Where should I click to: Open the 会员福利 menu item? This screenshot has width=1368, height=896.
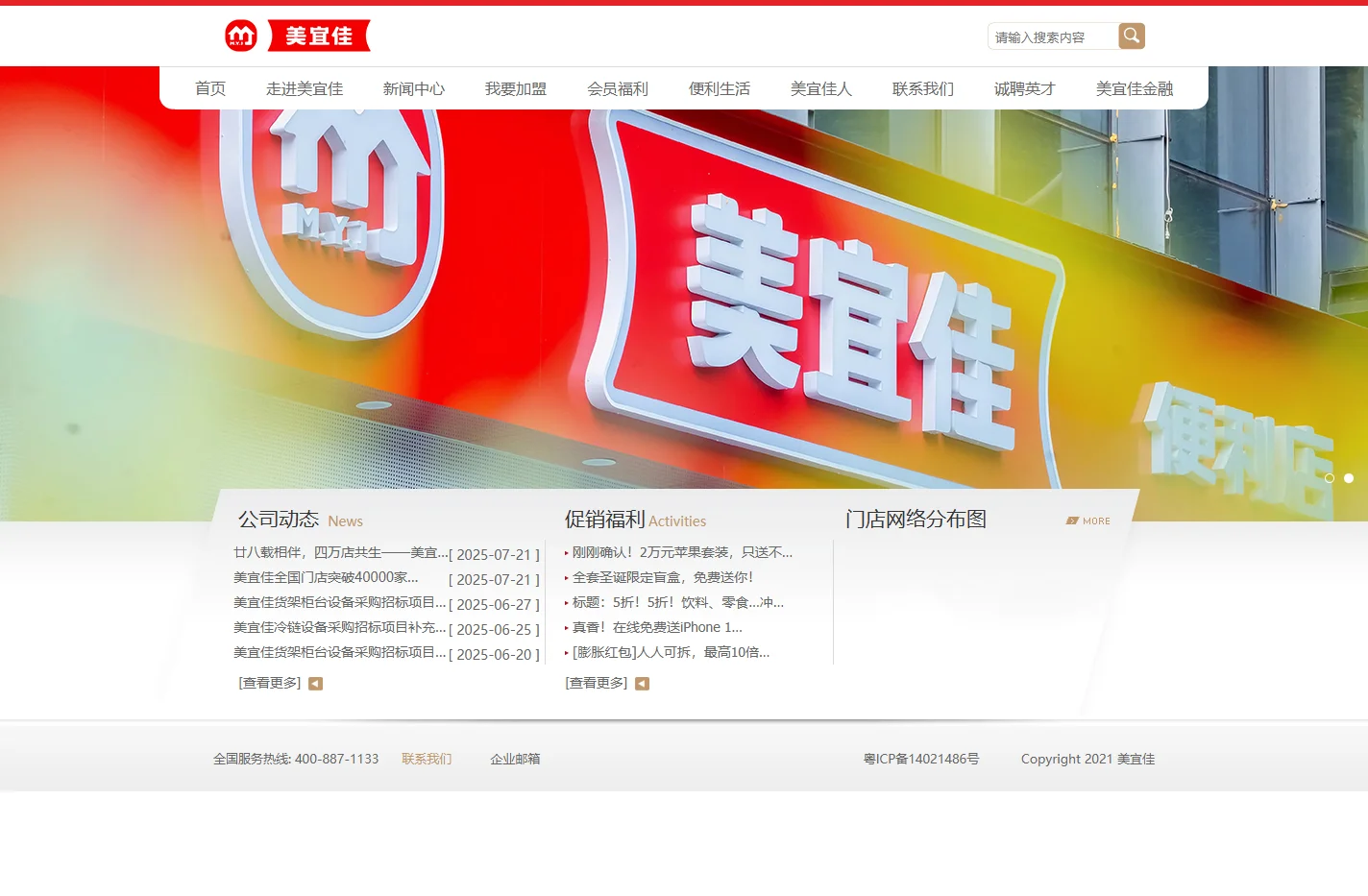pos(618,88)
